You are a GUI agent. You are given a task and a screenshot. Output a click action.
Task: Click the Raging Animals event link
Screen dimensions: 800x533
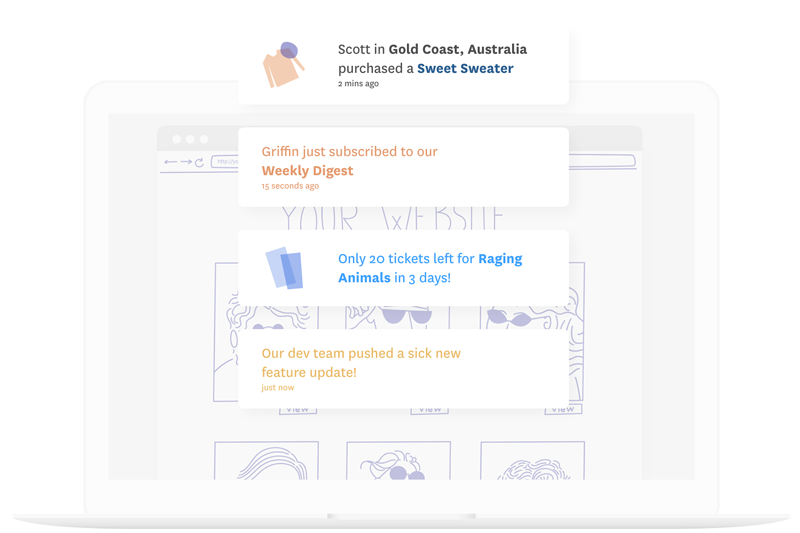pyautogui.click(x=430, y=268)
